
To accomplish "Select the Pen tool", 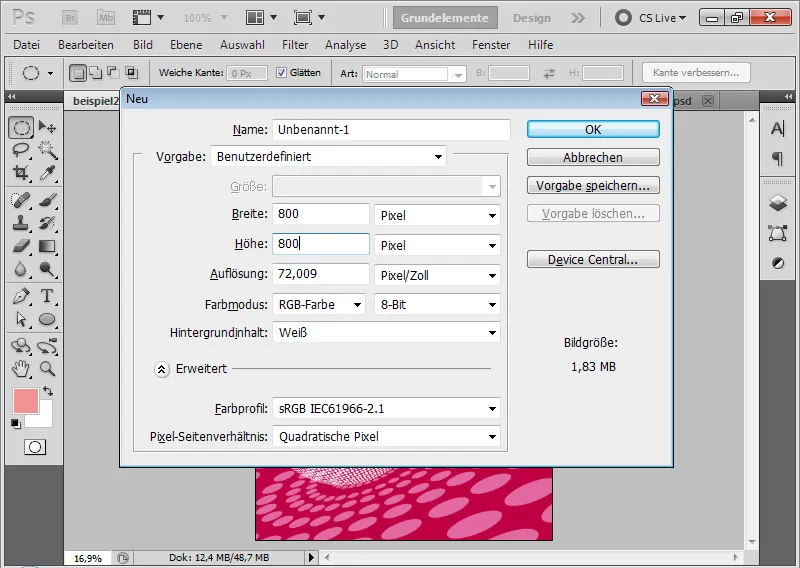I will coord(21,296).
